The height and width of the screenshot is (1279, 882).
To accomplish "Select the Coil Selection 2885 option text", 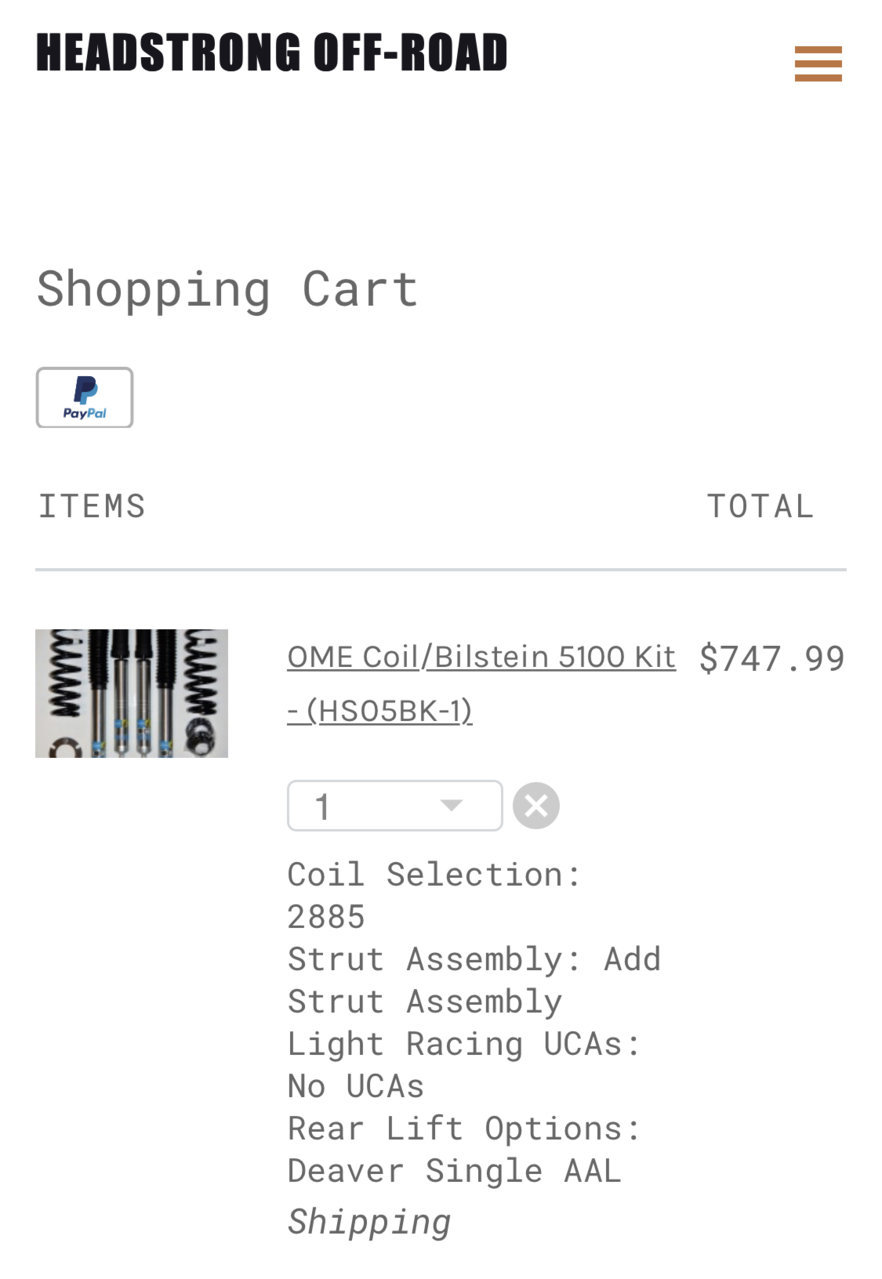I will point(434,895).
